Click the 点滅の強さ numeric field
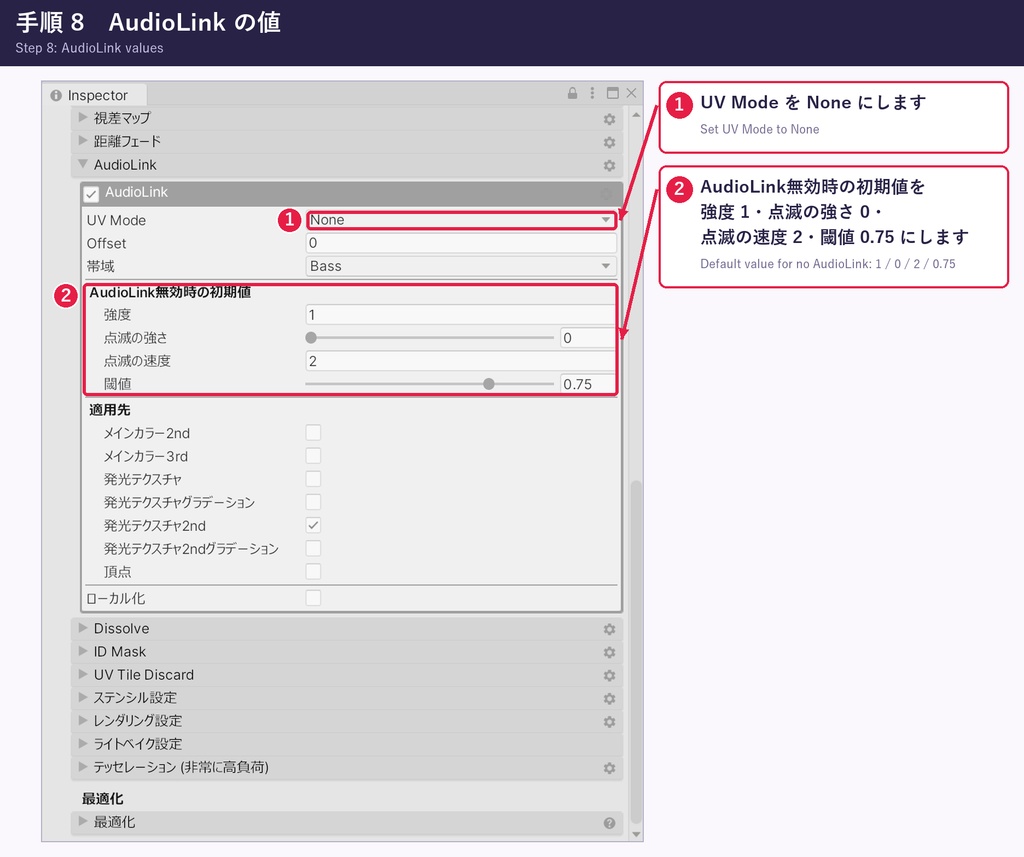Image resolution: width=1024 pixels, height=857 pixels. click(x=588, y=338)
